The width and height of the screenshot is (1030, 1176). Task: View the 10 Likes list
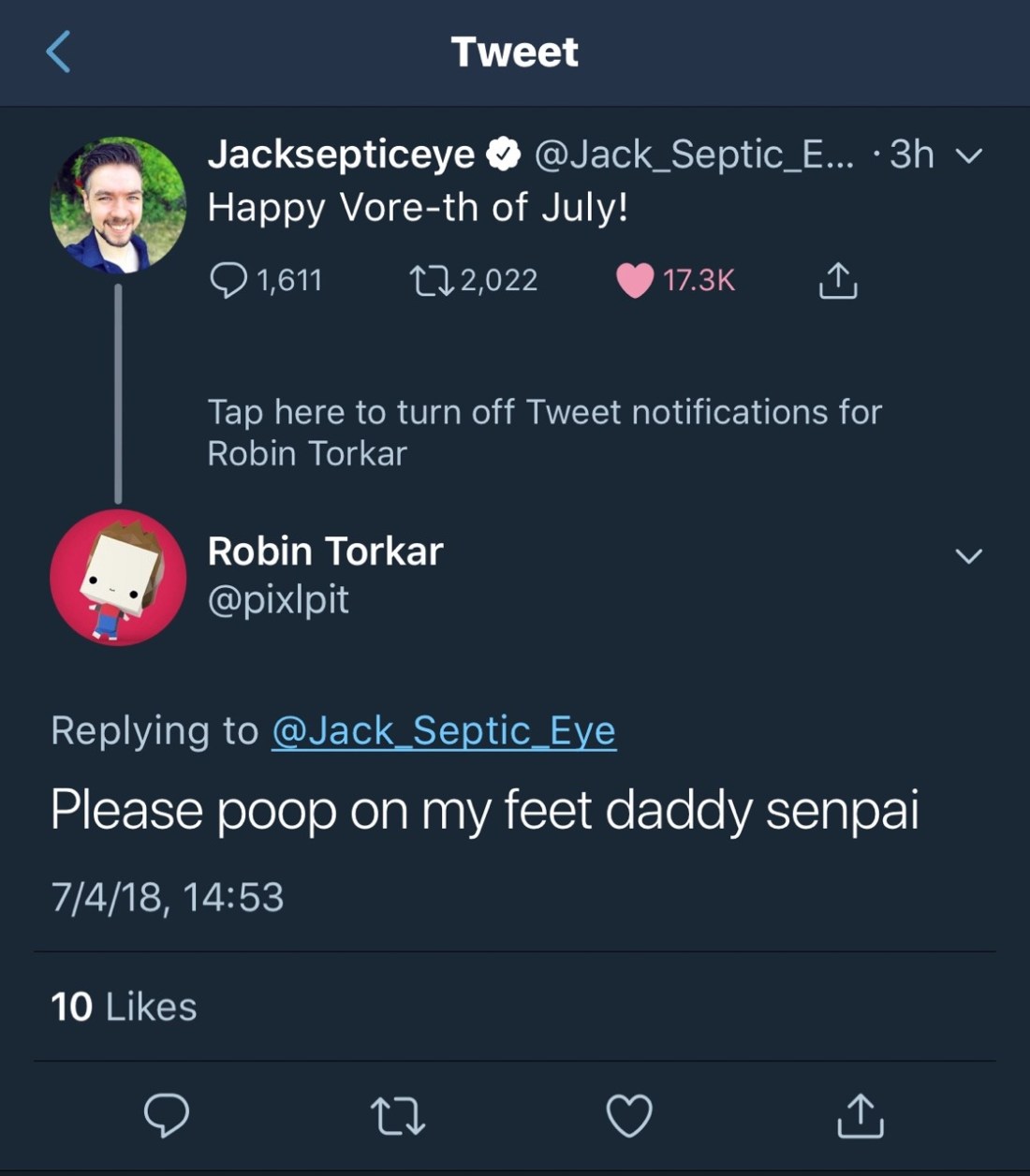[124, 1007]
